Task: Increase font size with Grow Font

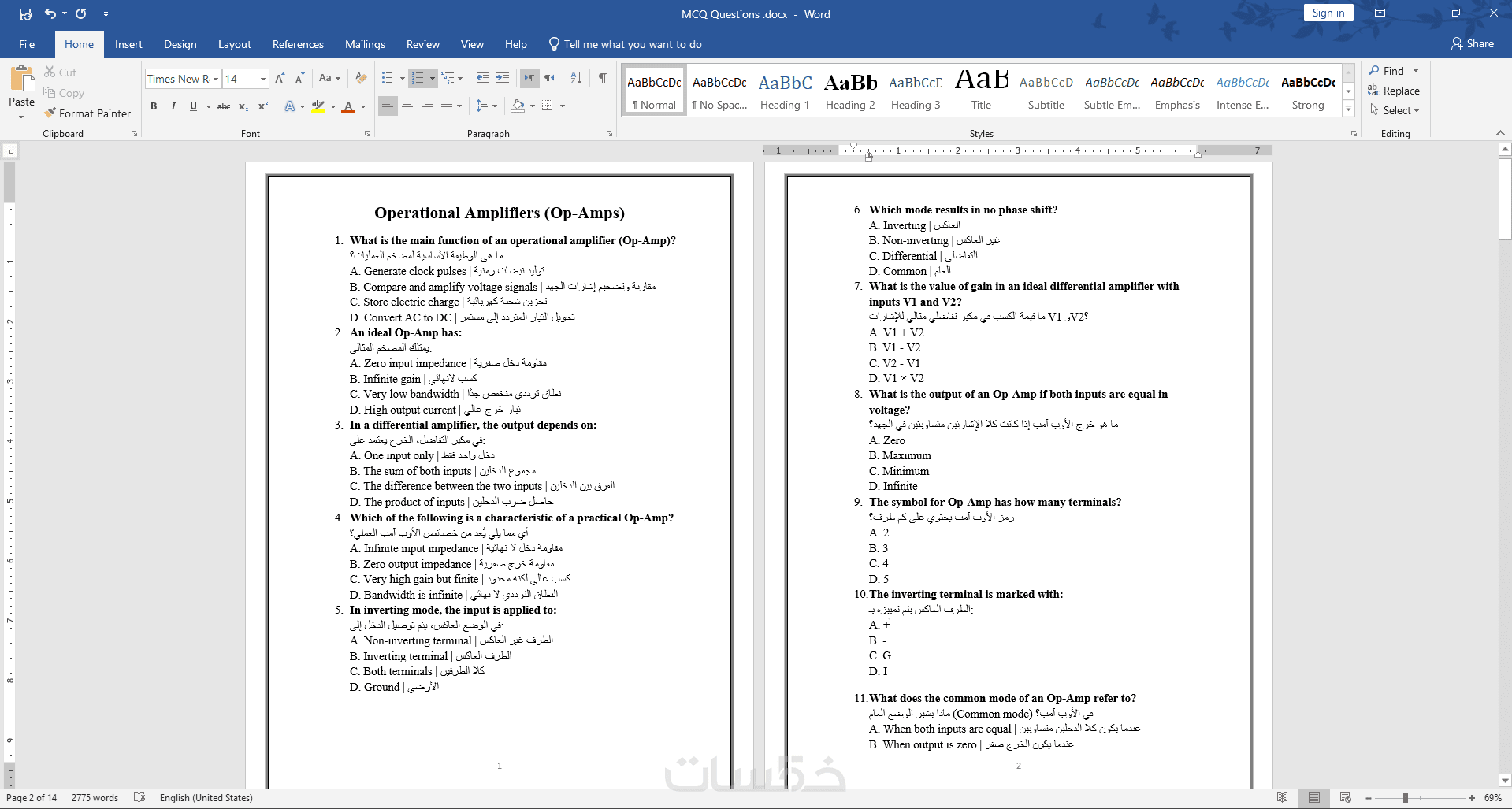Action: (x=280, y=78)
